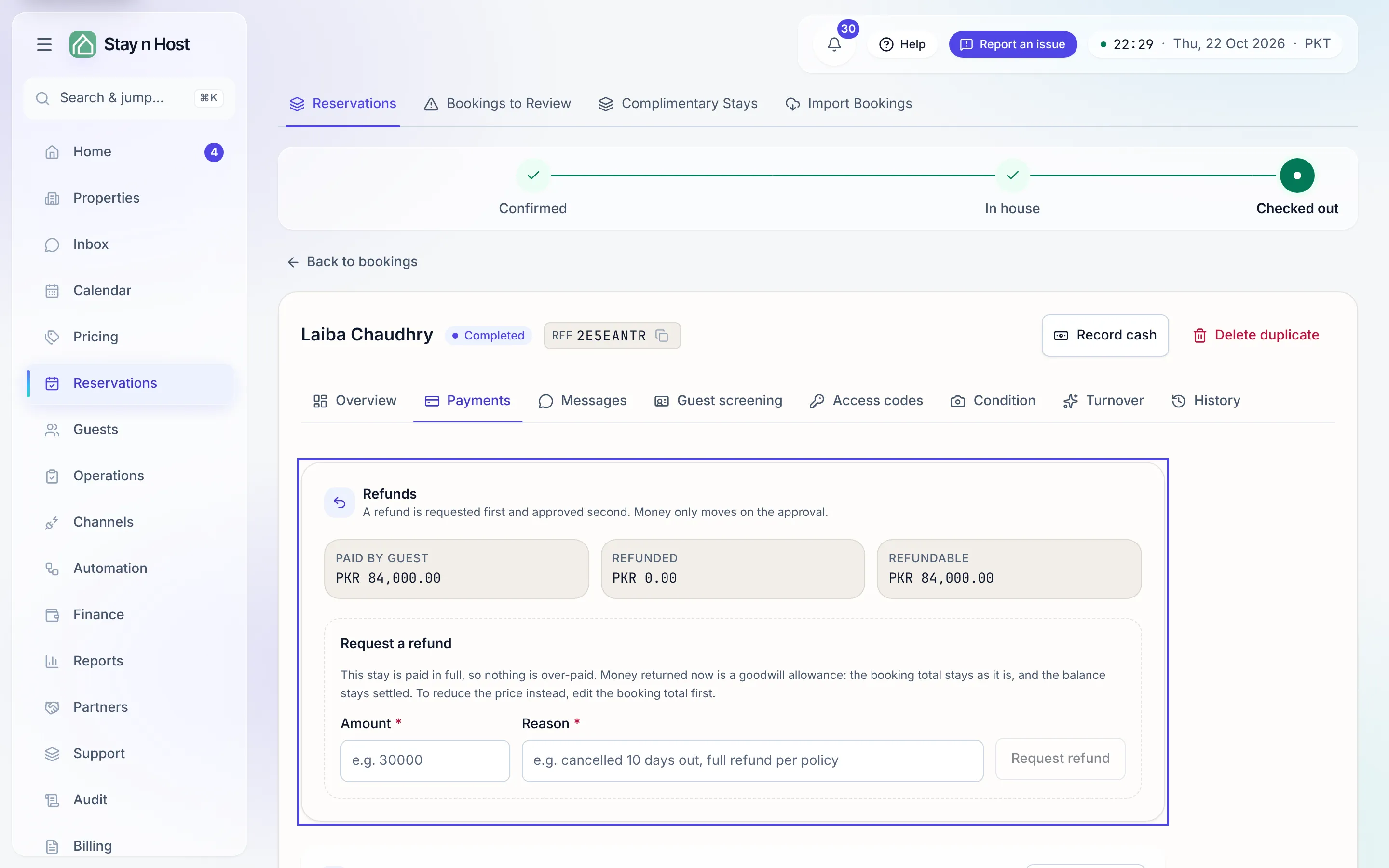Focus the refund Amount field

425,760
